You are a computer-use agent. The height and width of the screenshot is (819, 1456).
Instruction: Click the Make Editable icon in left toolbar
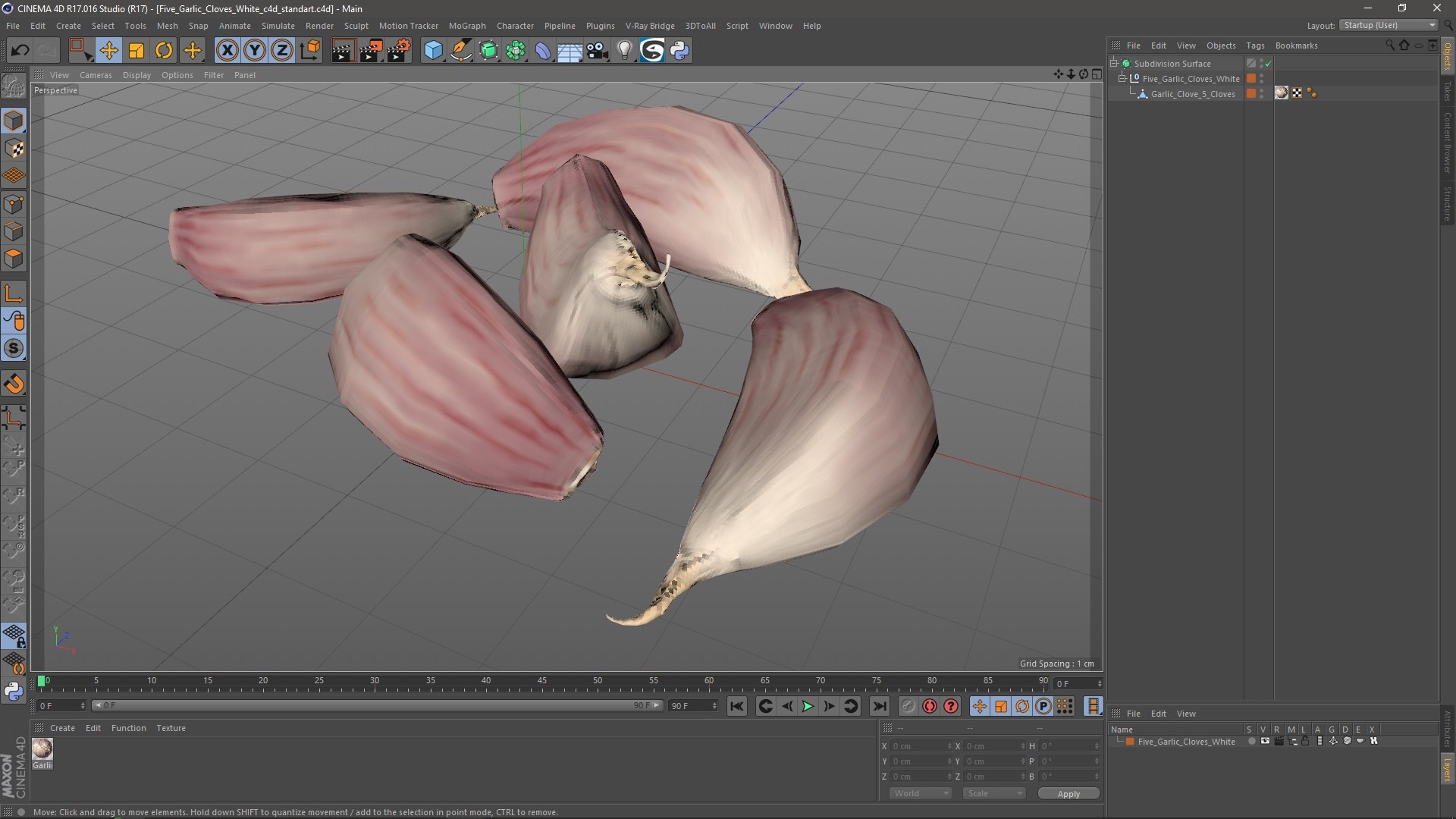[14, 86]
